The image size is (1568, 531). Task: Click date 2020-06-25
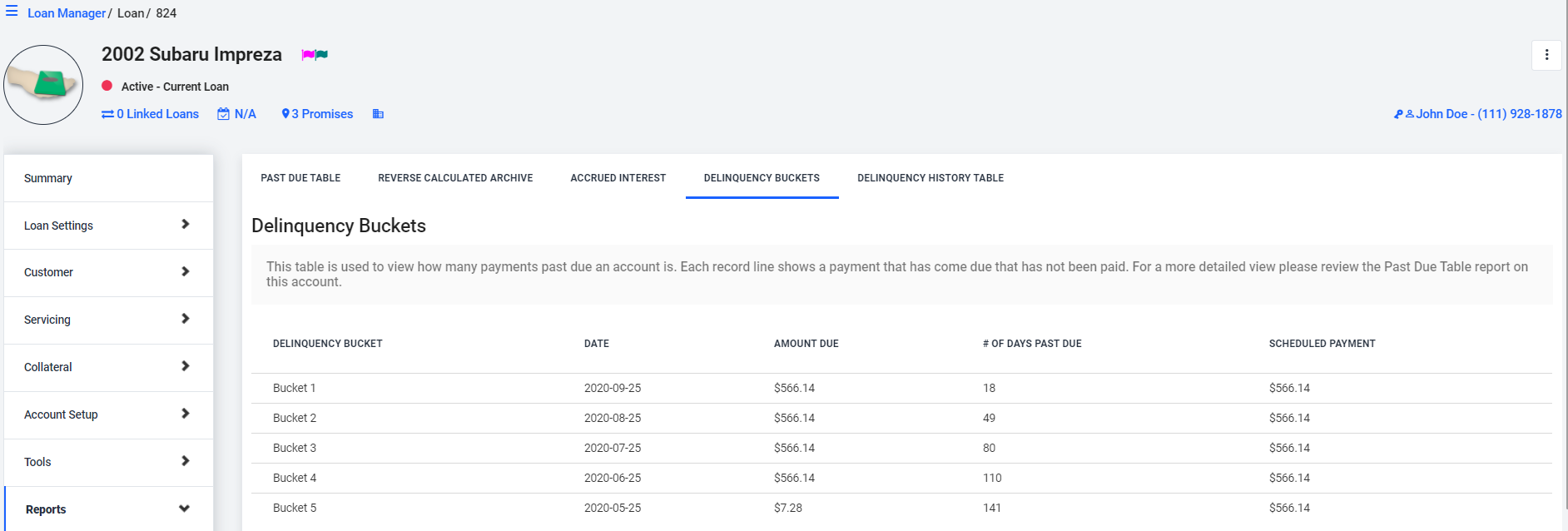(613, 478)
